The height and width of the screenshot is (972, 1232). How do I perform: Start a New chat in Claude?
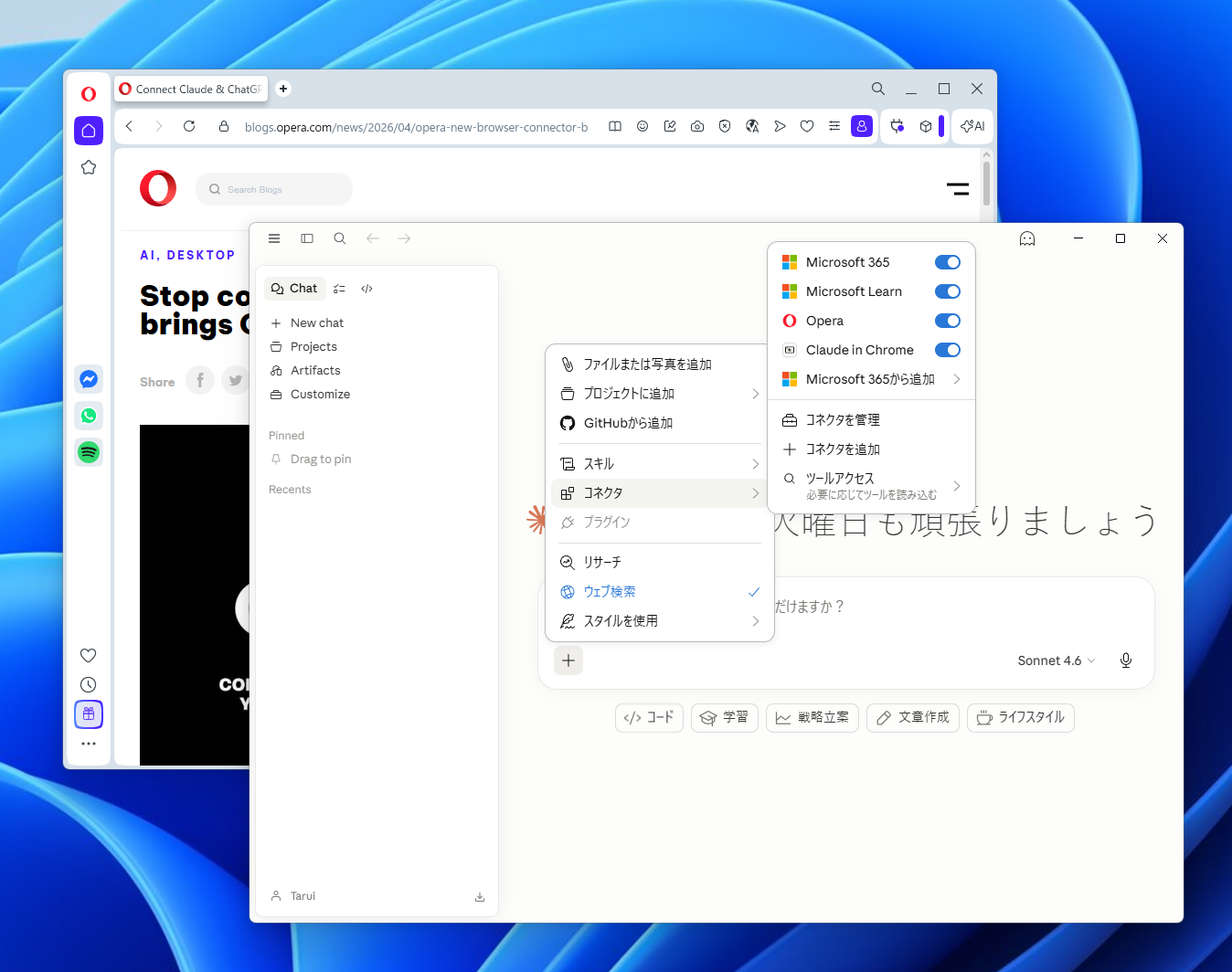[x=316, y=322]
